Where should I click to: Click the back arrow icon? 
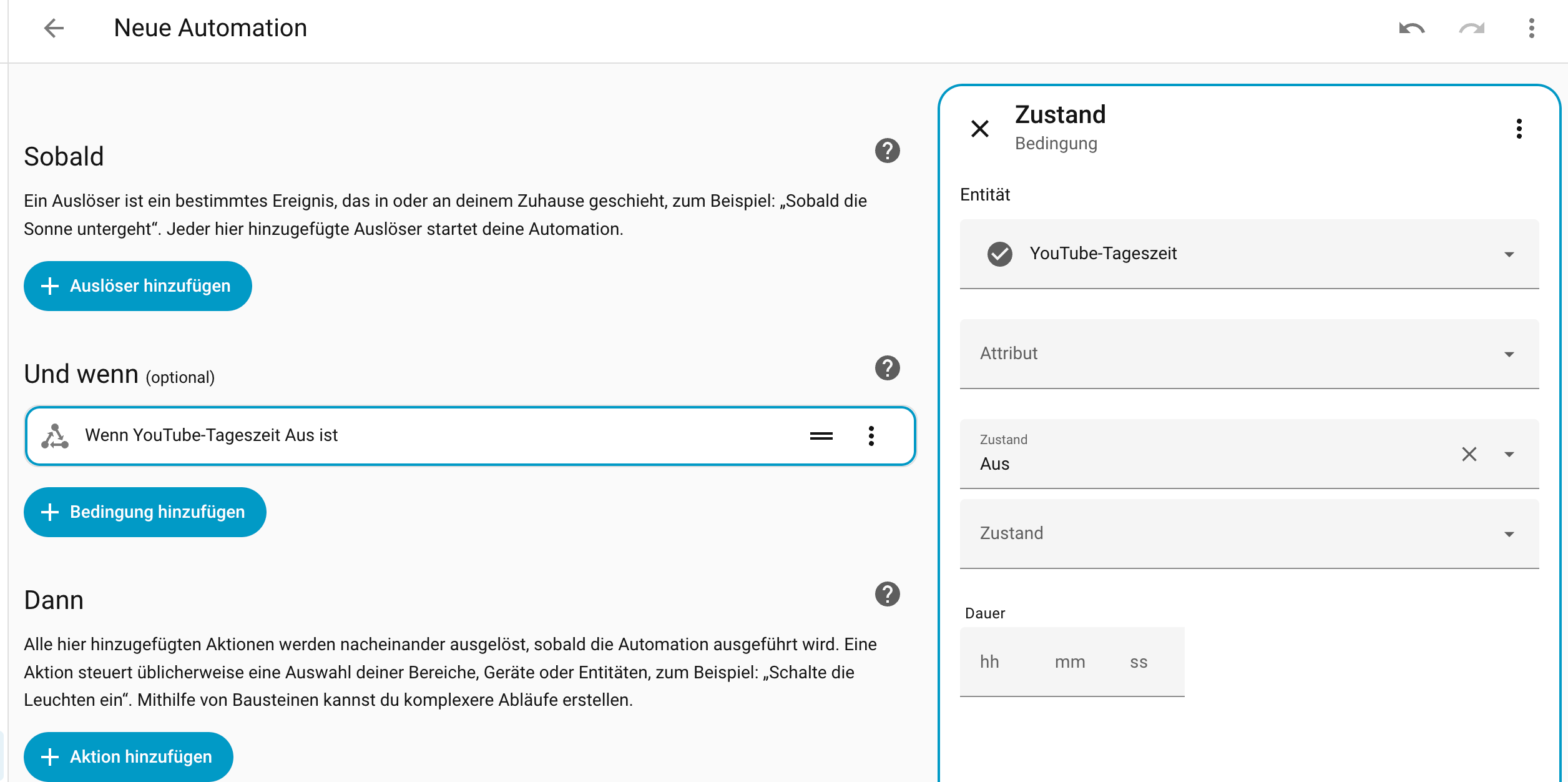[x=54, y=28]
